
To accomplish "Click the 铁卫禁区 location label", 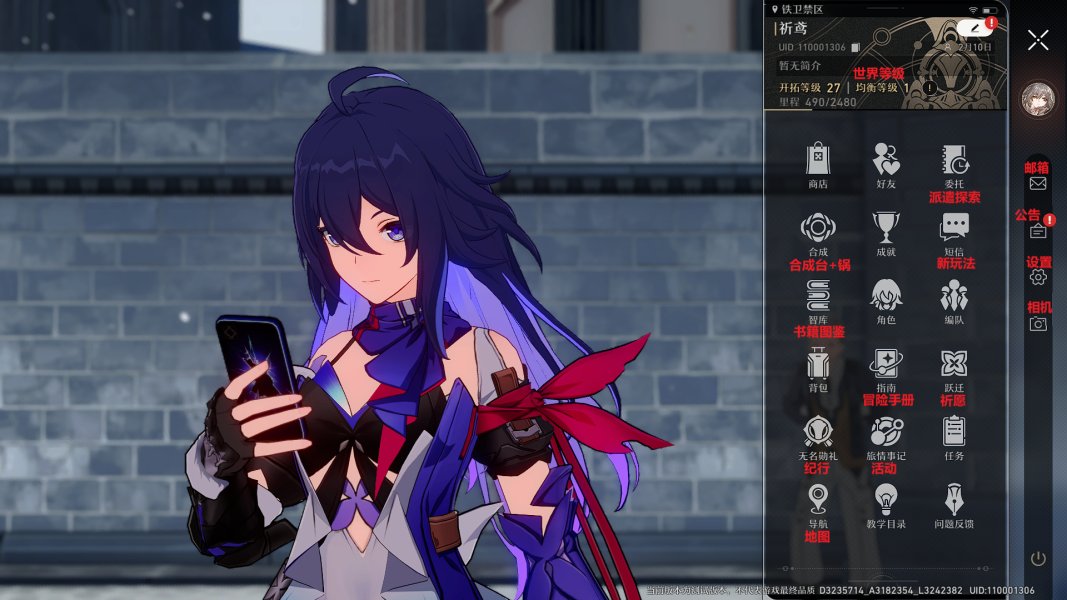I will pyautogui.click(x=802, y=10).
